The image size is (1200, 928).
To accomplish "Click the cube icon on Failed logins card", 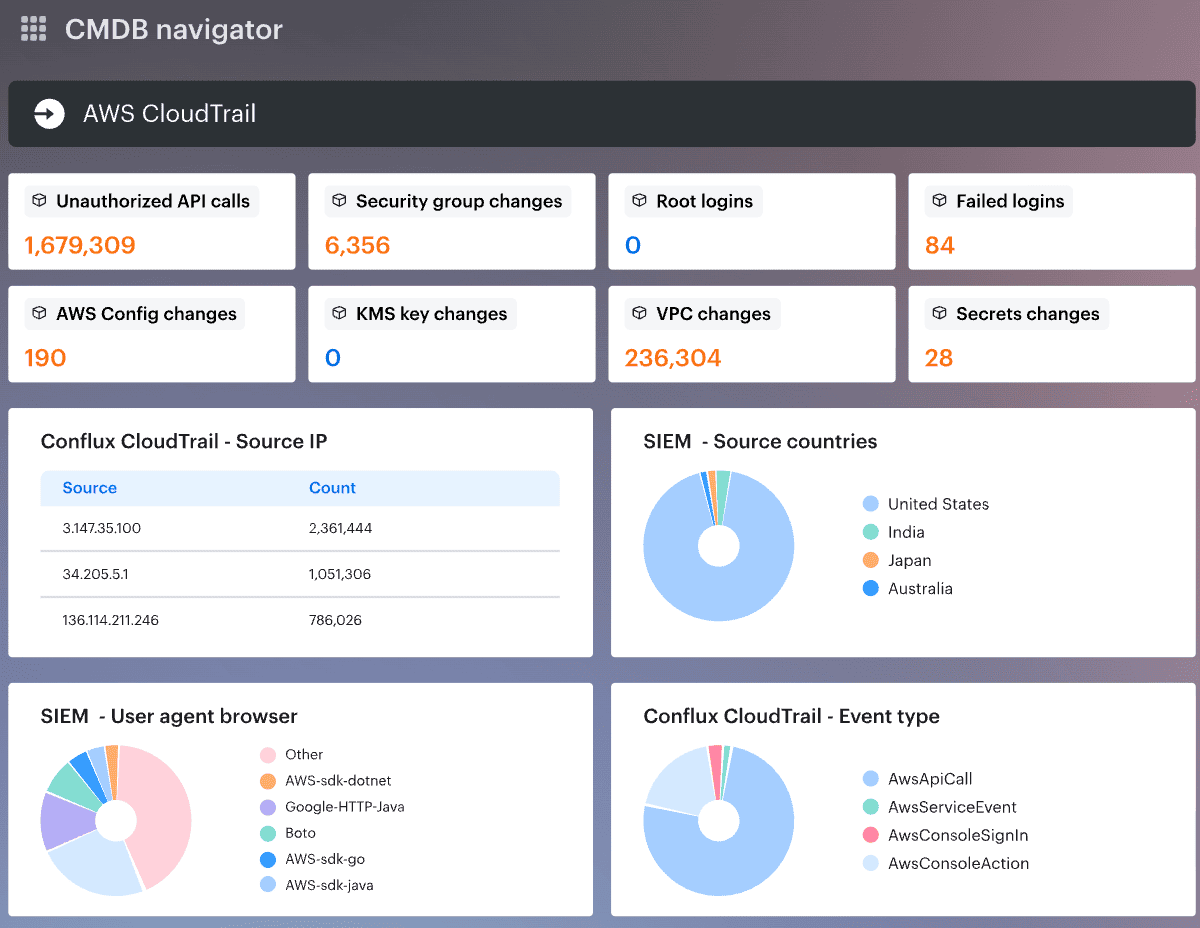I will pos(940,201).
